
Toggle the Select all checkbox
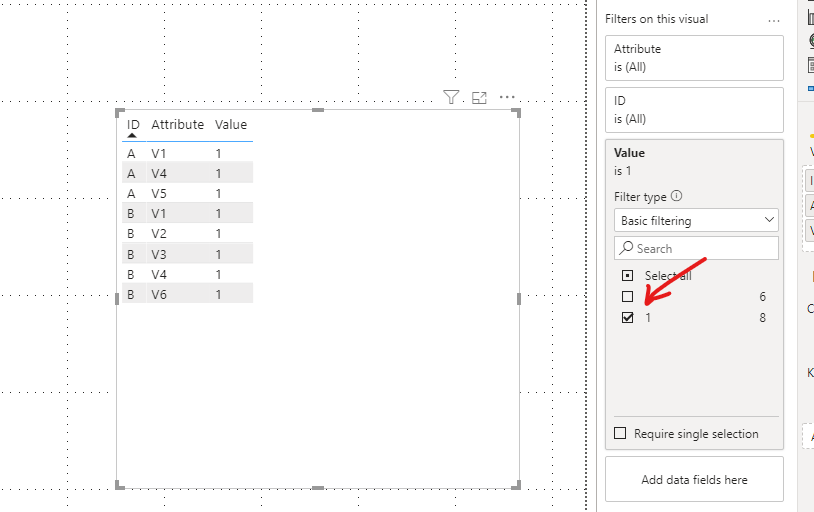pos(628,275)
